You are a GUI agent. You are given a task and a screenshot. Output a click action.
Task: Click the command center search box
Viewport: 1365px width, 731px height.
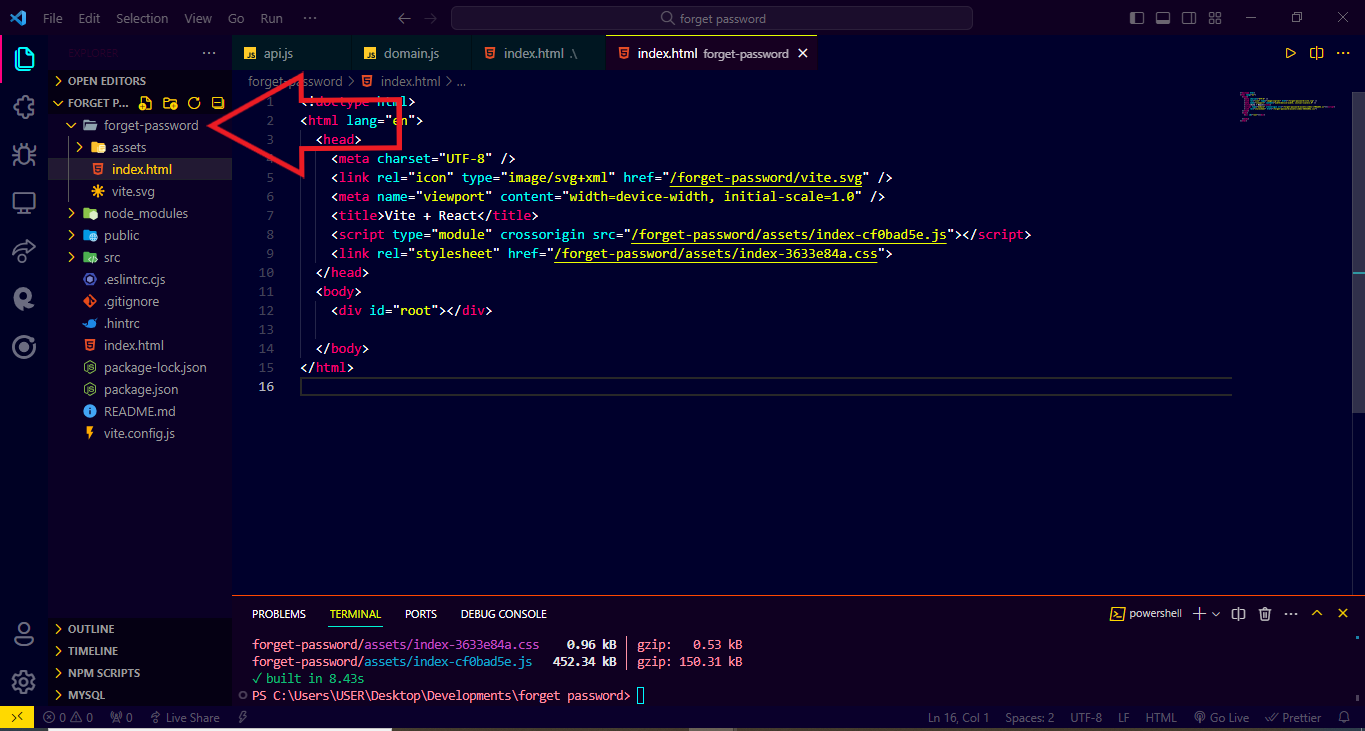[x=711, y=18]
